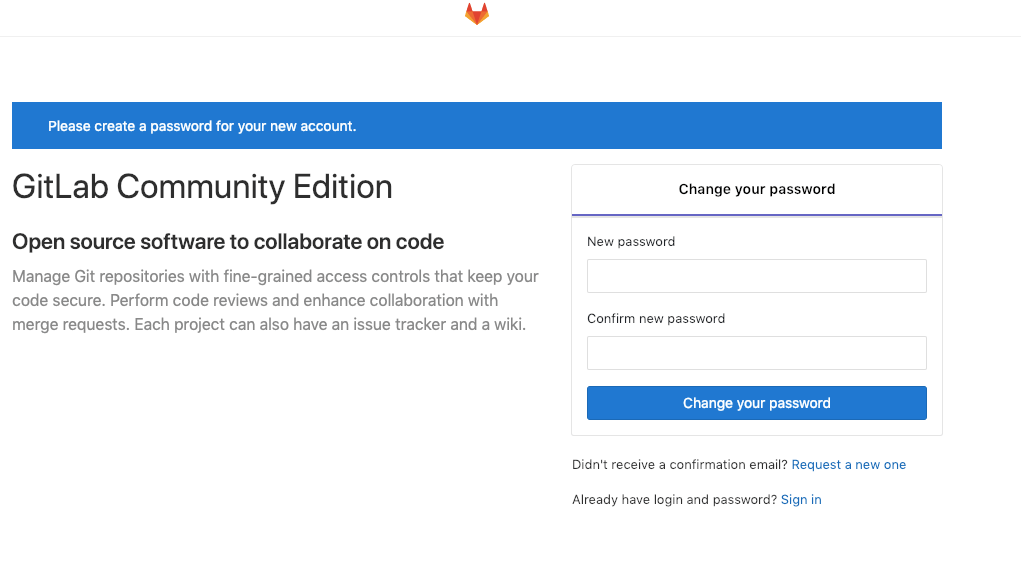The width and height of the screenshot is (1021, 579).
Task: Focus the Confirm new password field
Action: (756, 353)
